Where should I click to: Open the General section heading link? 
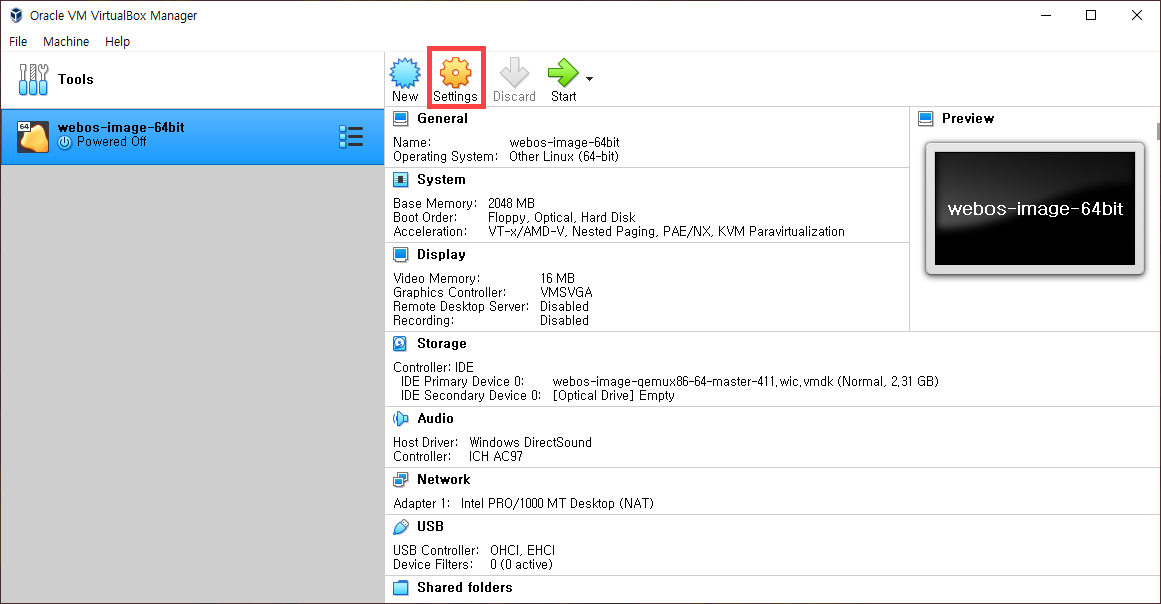coord(442,118)
